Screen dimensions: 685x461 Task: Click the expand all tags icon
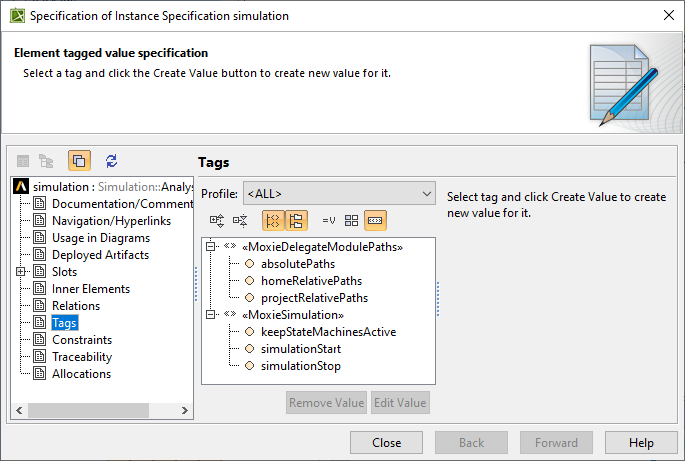(217, 220)
